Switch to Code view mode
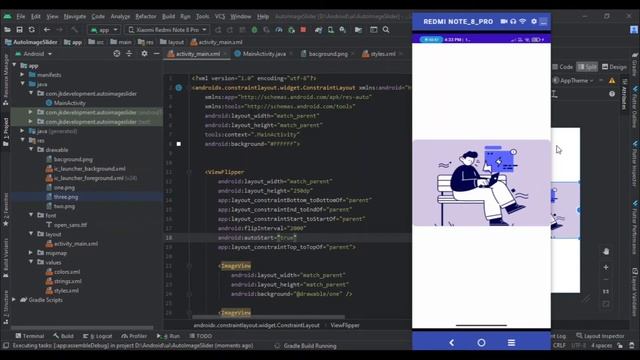 [x=563, y=67]
